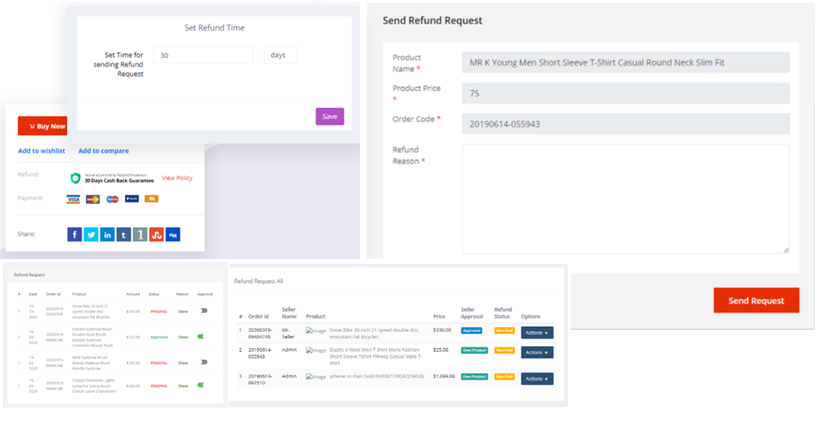825x422 pixels.
Task: Open Actions dropdown for Elastic V Neck T-Shirt
Action: pyautogui.click(x=536, y=352)
